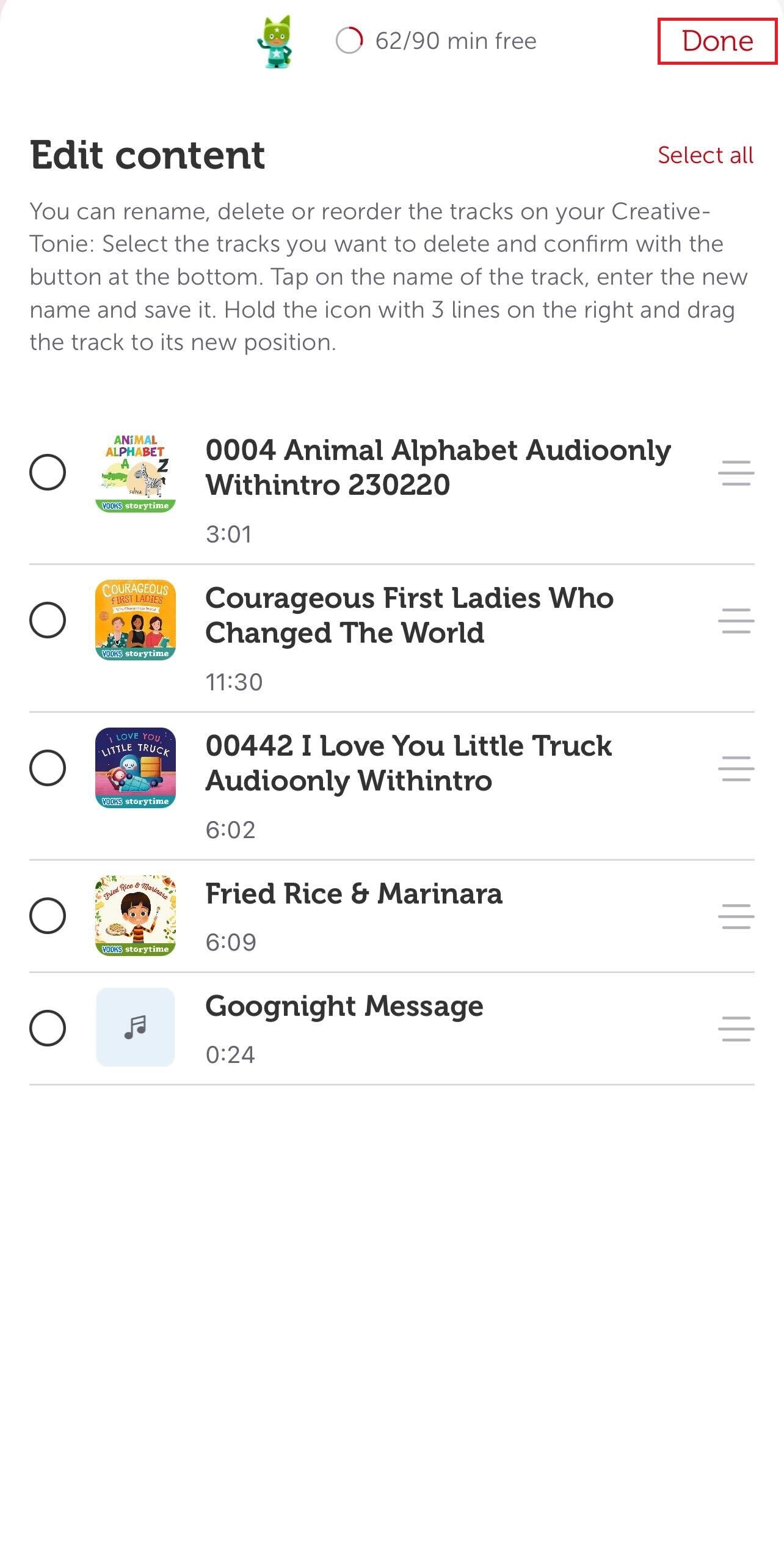
Task: Tap the Courageous First Ladies cover art
Action: (x=136, y=620)
